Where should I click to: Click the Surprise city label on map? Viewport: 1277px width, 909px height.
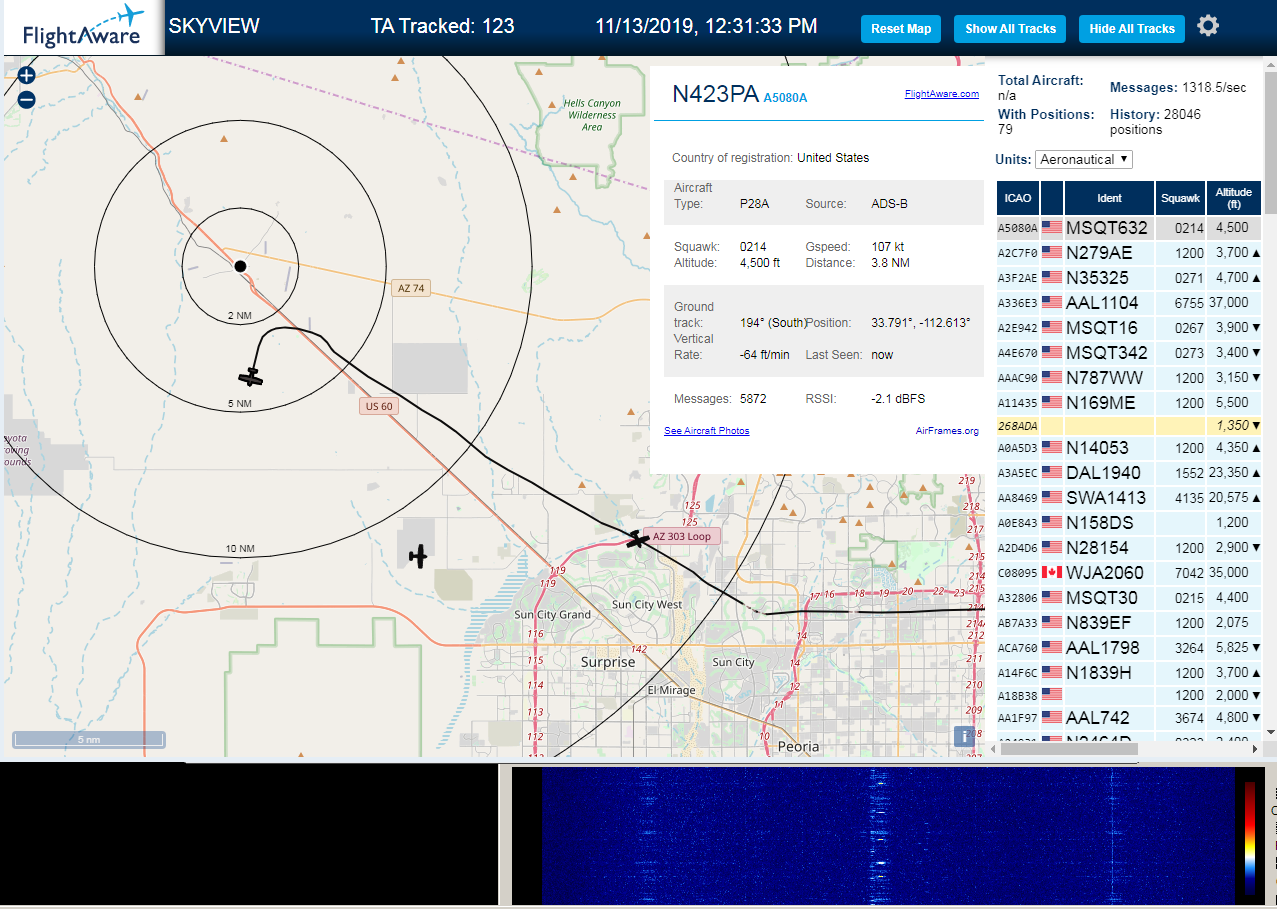[x=608, y=662]
